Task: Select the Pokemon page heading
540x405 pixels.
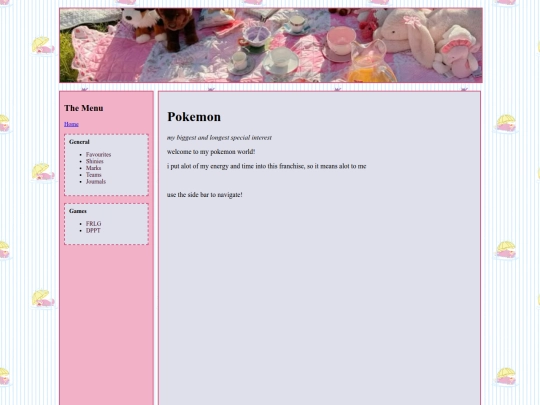Action: tap(194, 117)
